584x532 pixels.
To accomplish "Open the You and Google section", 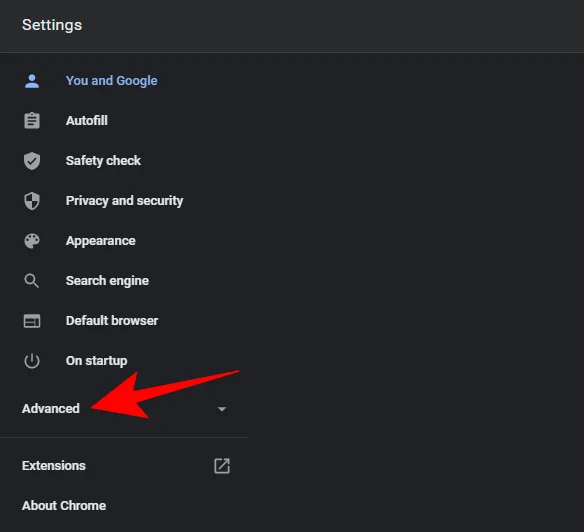I will pyautogui.click(x=111, y=81).
